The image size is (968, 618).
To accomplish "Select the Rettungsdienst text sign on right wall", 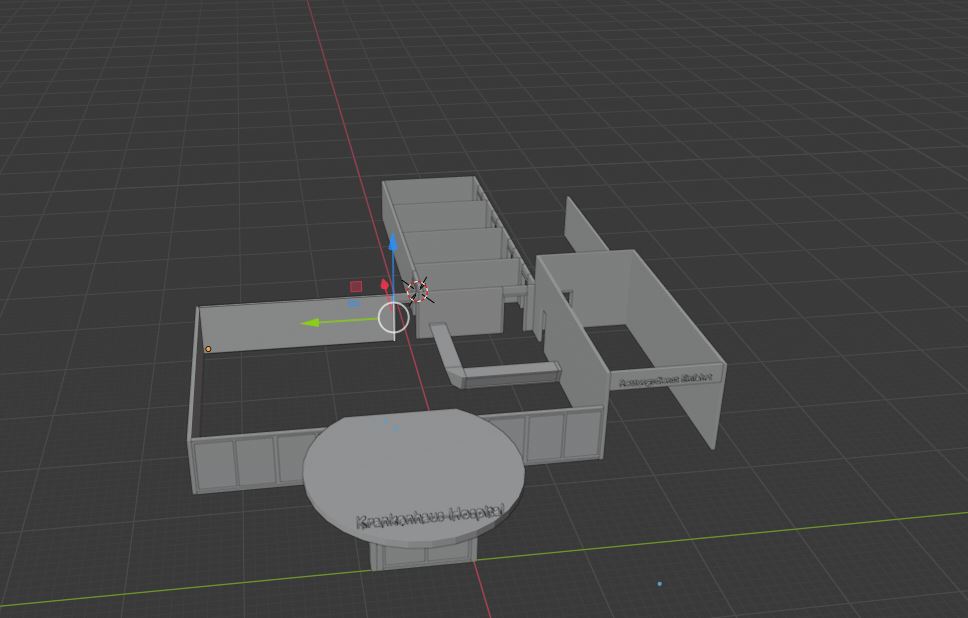I will (665, 379).
